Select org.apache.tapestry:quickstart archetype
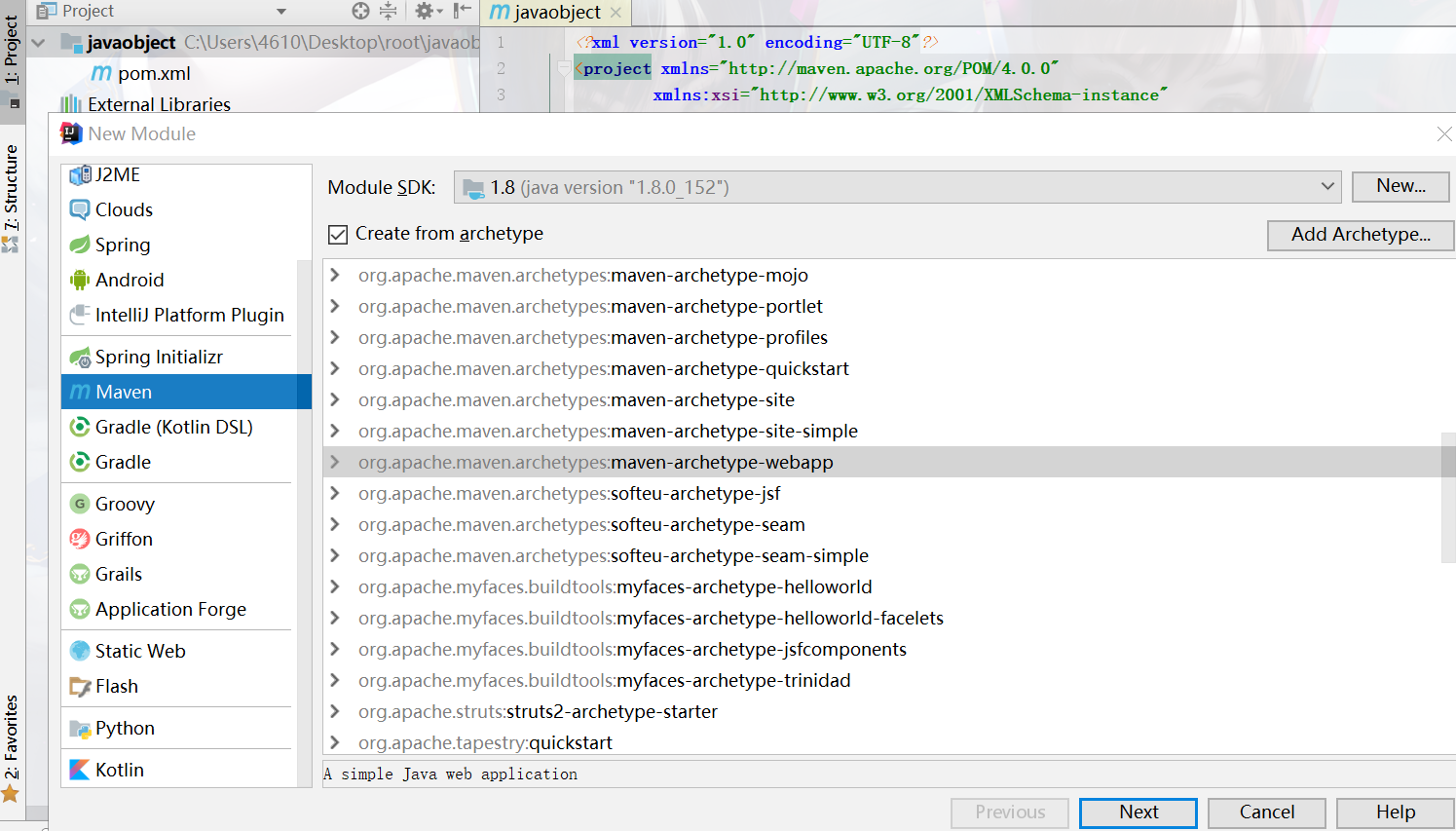 (x=882, y=742)
